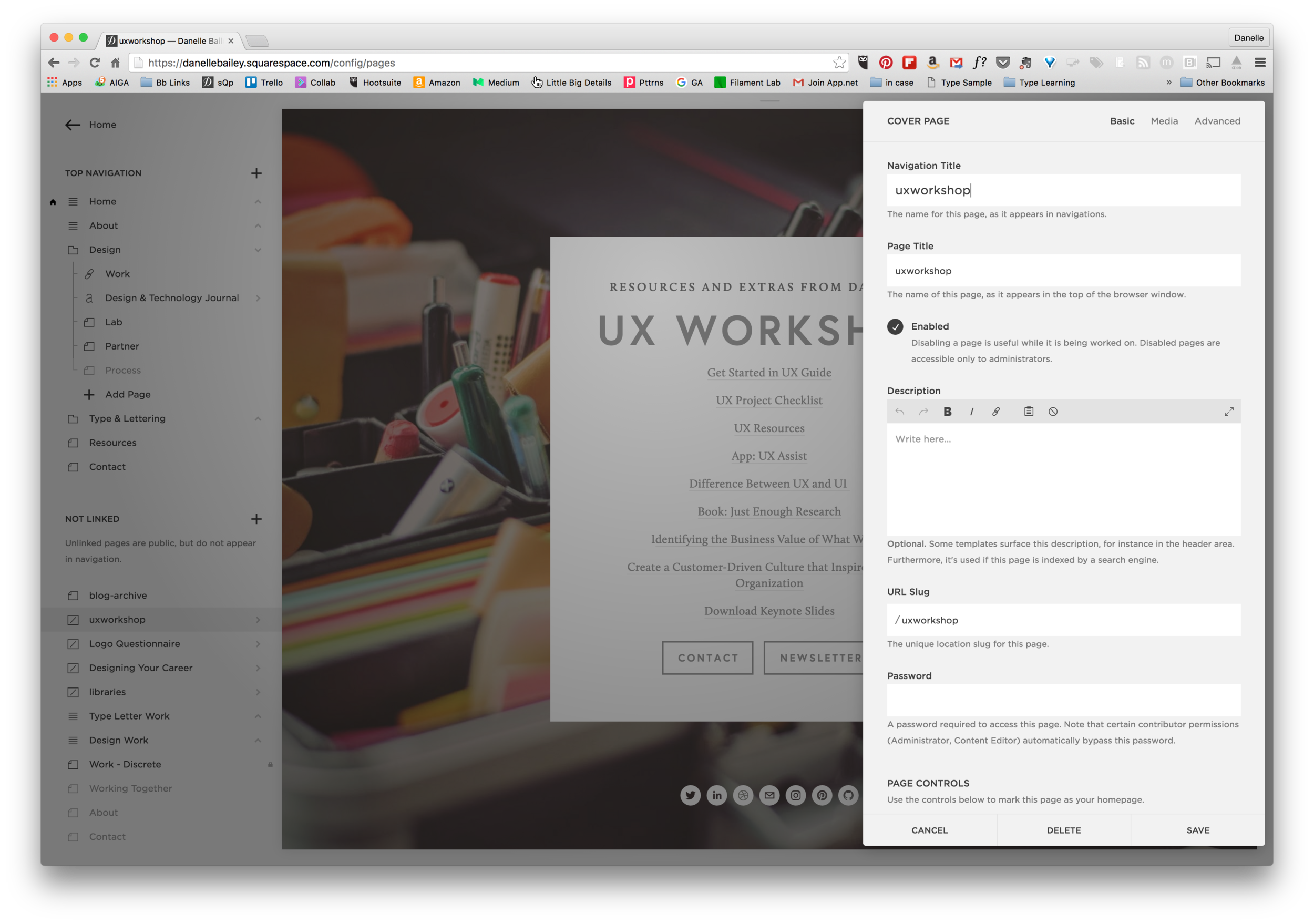Click the Italic icon in Description toolbar
Screen dimensions: 1314x924
971,412
